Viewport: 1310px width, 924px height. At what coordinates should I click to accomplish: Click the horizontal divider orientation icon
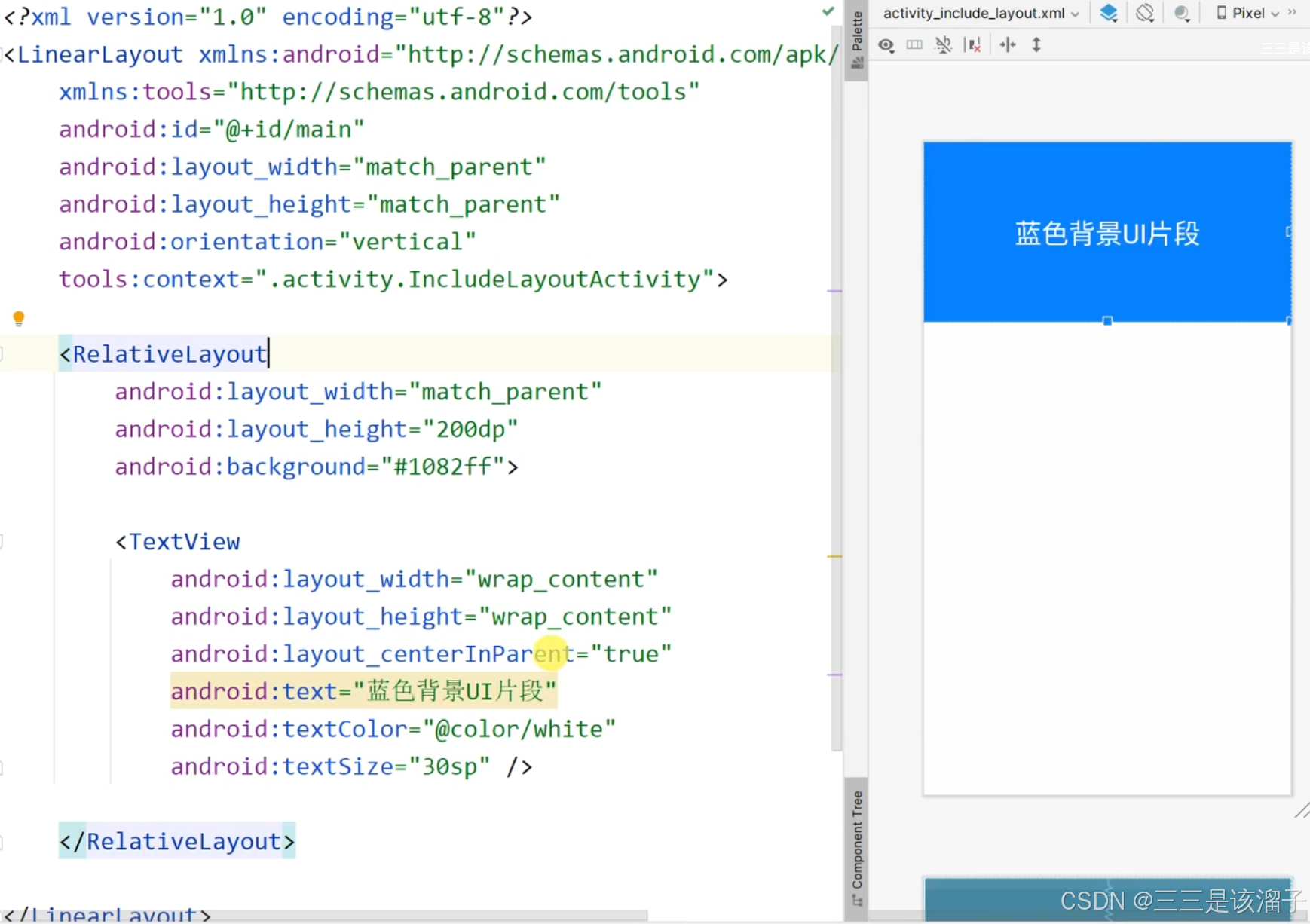coord(914,45)
